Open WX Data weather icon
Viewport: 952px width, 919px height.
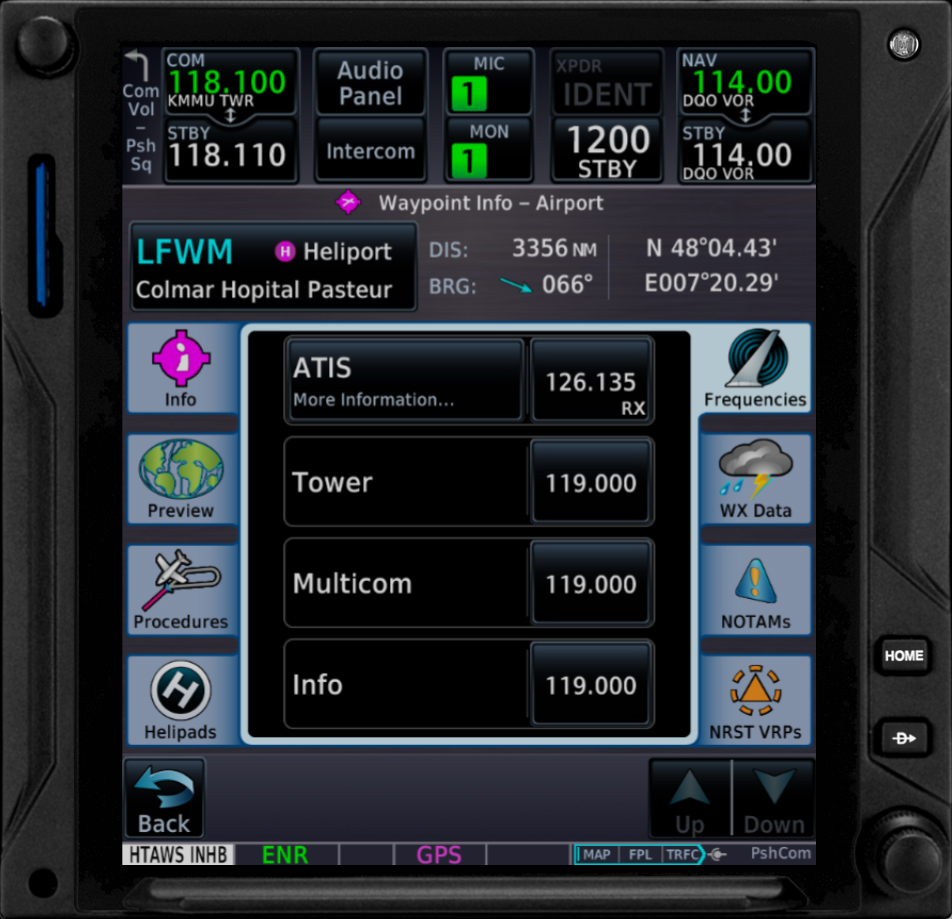pyautogui.click(x=755, y=480)
